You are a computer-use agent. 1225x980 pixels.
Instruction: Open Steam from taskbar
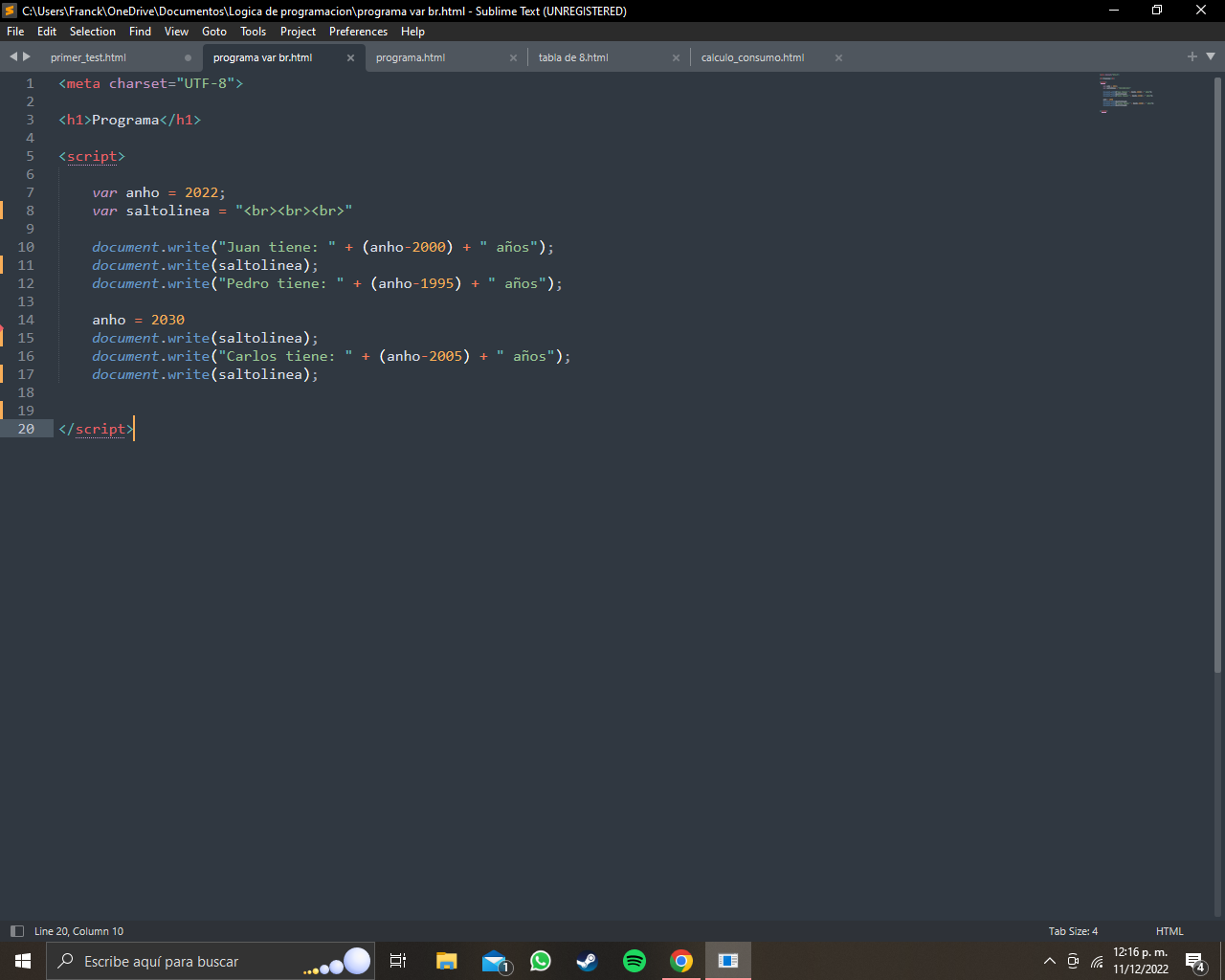pyautogui.click(x=587, y=961)
